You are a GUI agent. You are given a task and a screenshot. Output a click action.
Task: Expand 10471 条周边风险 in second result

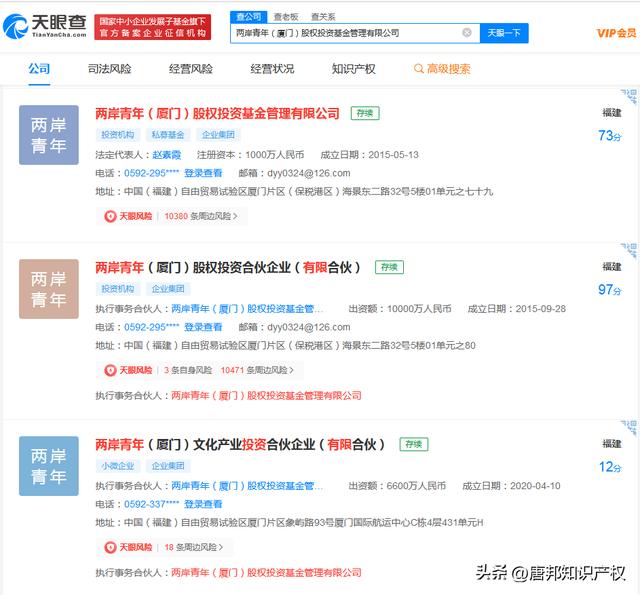pyautogui.click(x=257, y=370)
